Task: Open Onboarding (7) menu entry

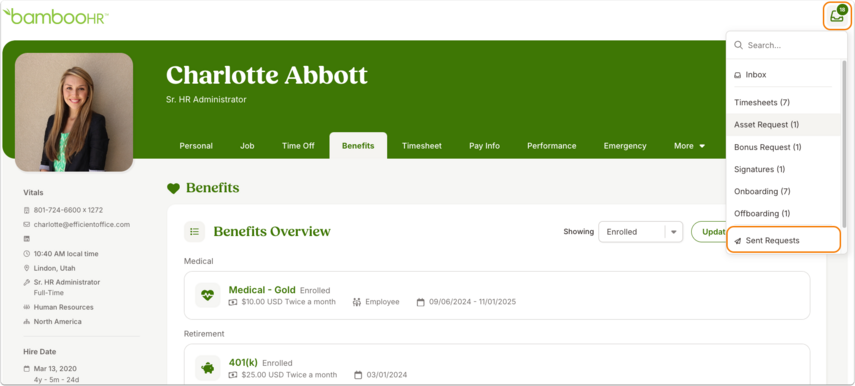Action: click(x=784, y=191)
